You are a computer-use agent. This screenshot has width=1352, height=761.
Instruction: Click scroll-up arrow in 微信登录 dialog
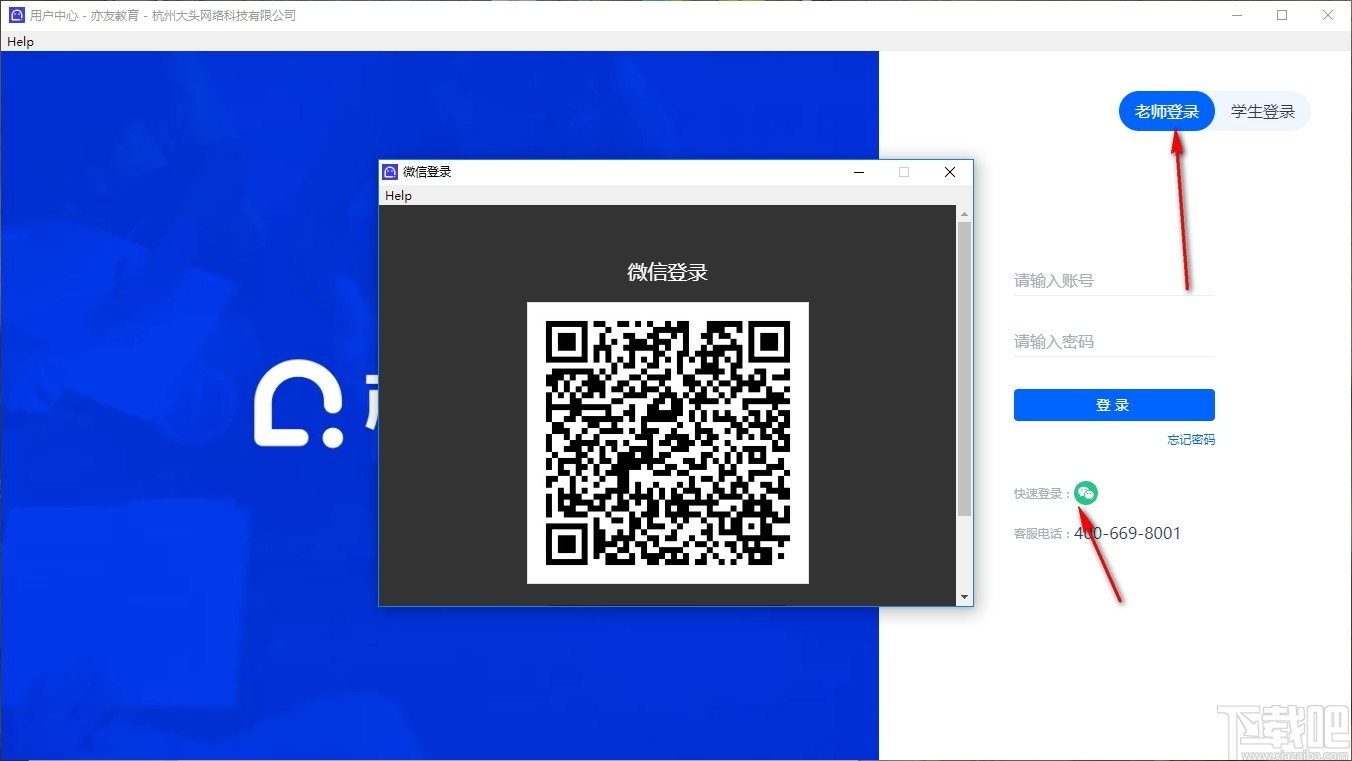pos(964,214)
